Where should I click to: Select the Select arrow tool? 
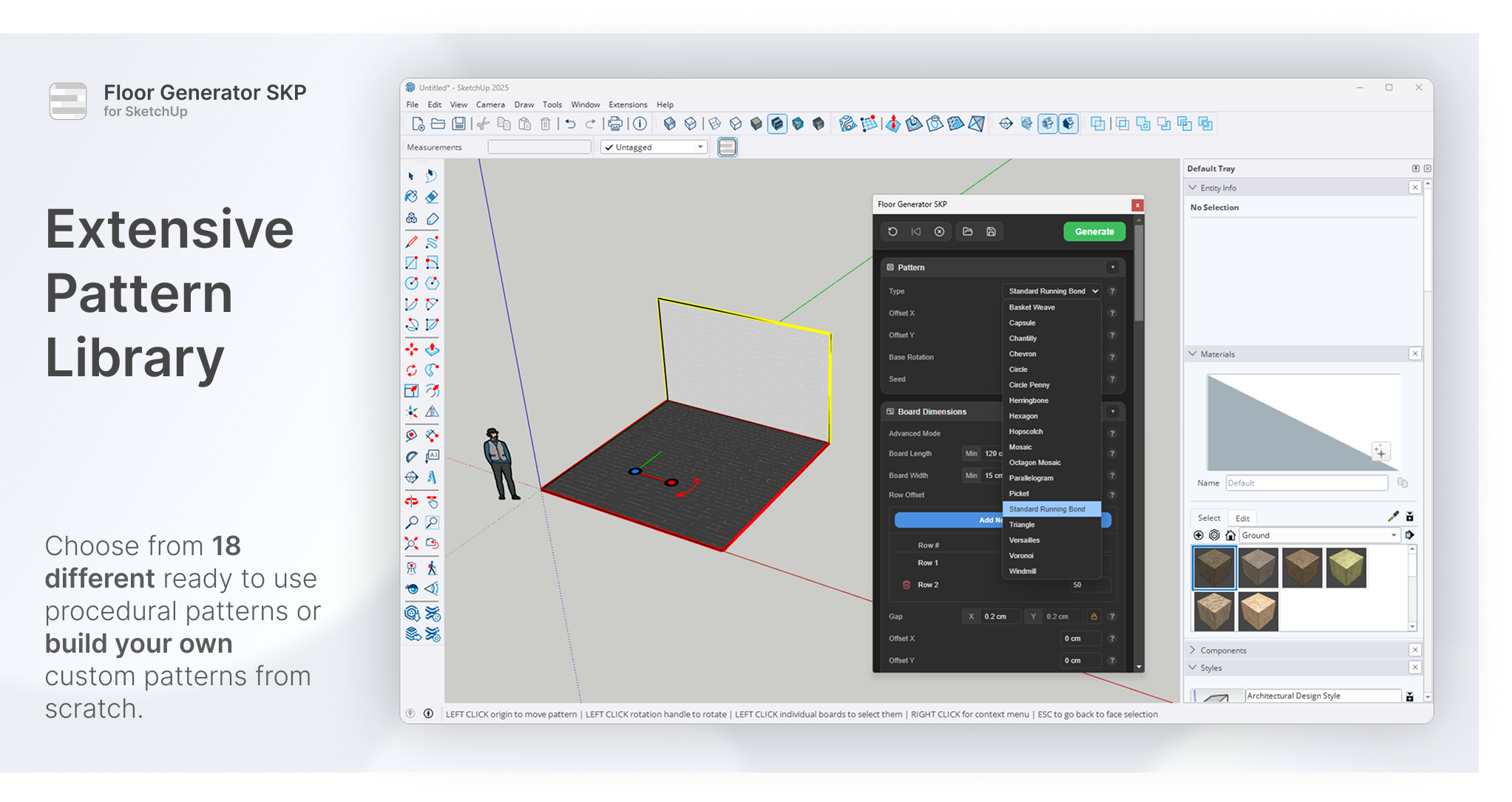pyautogui.click(x=411, y=176)
